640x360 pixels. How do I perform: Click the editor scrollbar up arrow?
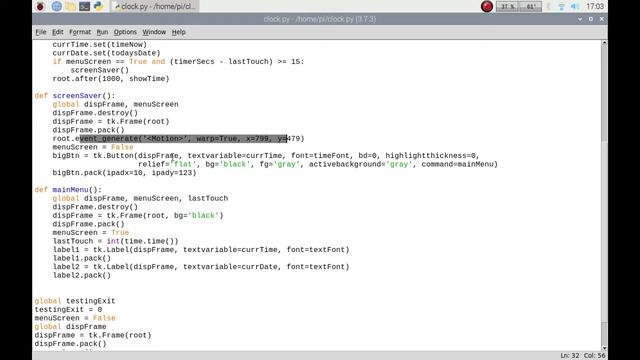point(604,42)
